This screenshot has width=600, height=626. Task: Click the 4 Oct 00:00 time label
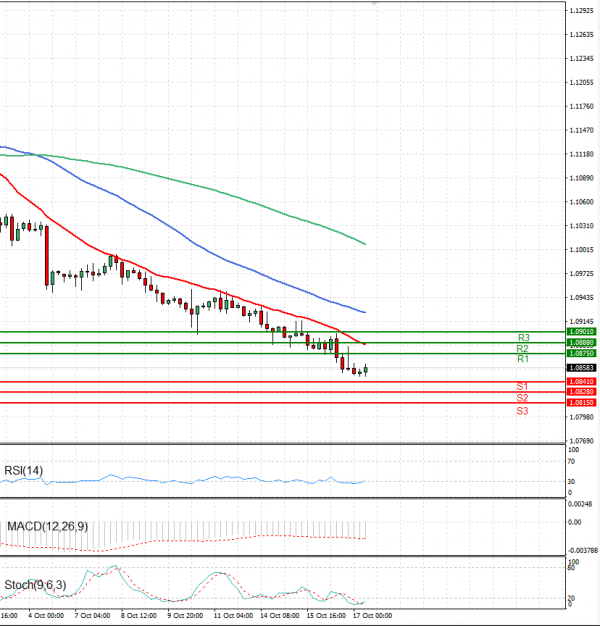point(45,616)
